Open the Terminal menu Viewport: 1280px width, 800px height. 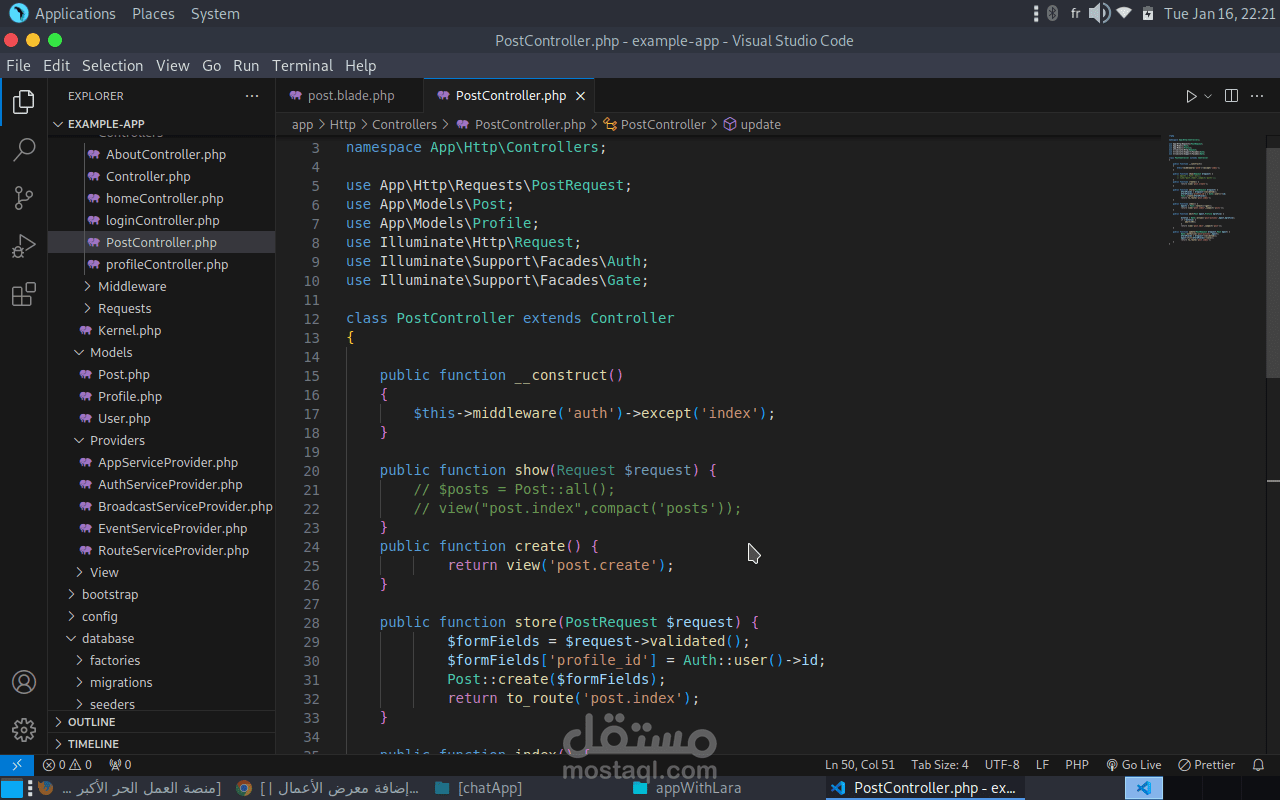pos(302,66)
